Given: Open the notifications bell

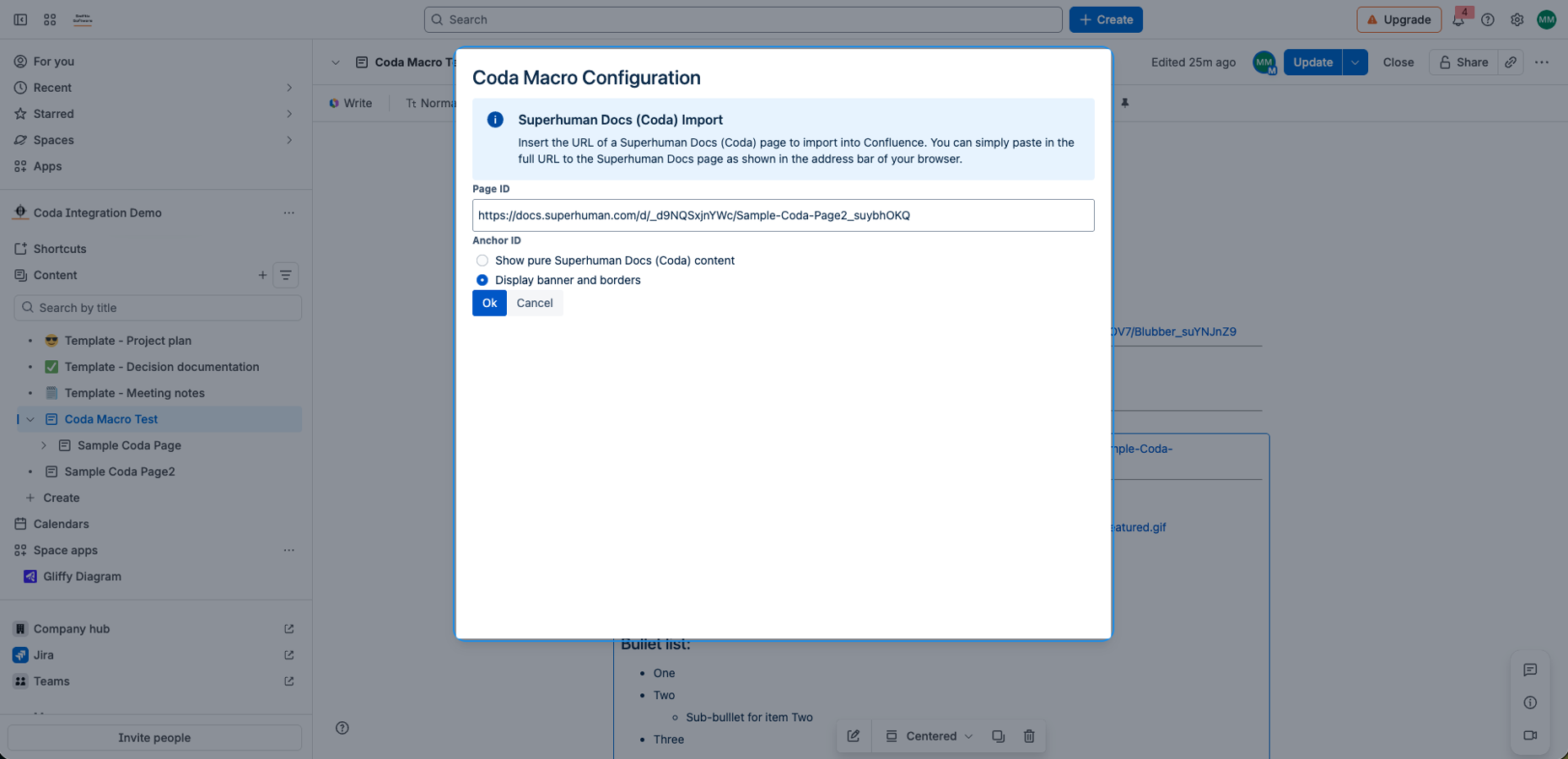Looking at the screenshot, I should pos(1458,19).
